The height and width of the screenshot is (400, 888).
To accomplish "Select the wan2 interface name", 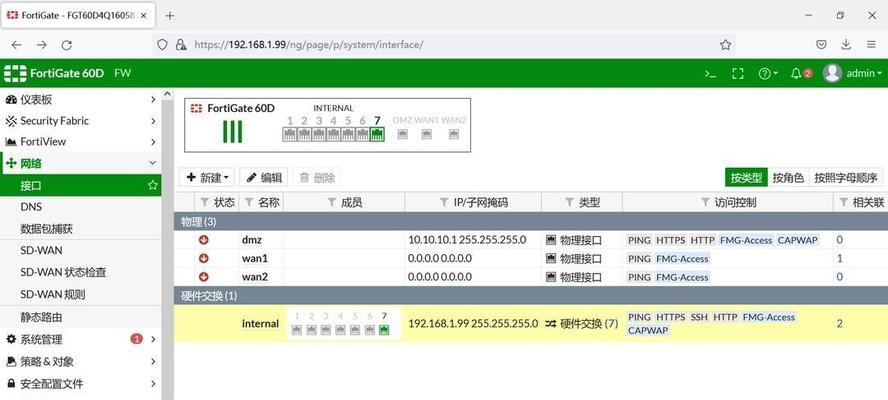I will pyautogui.click(x=254, y=277).
